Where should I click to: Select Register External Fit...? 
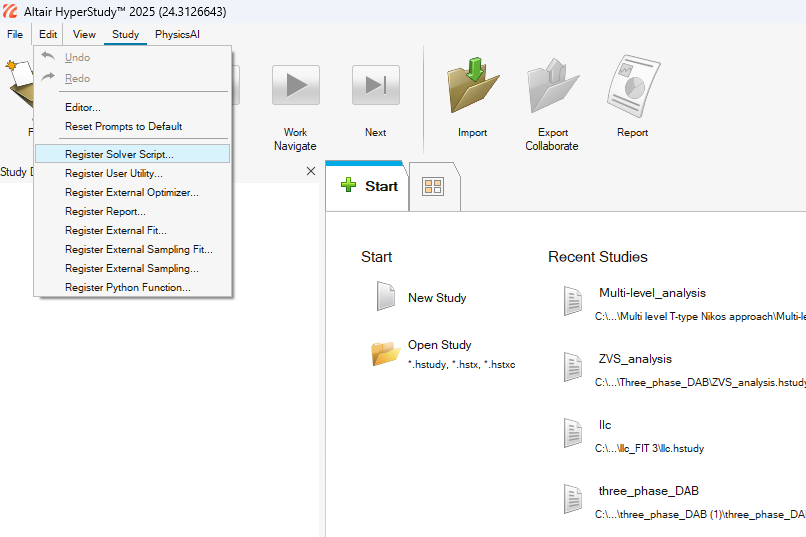133,230
